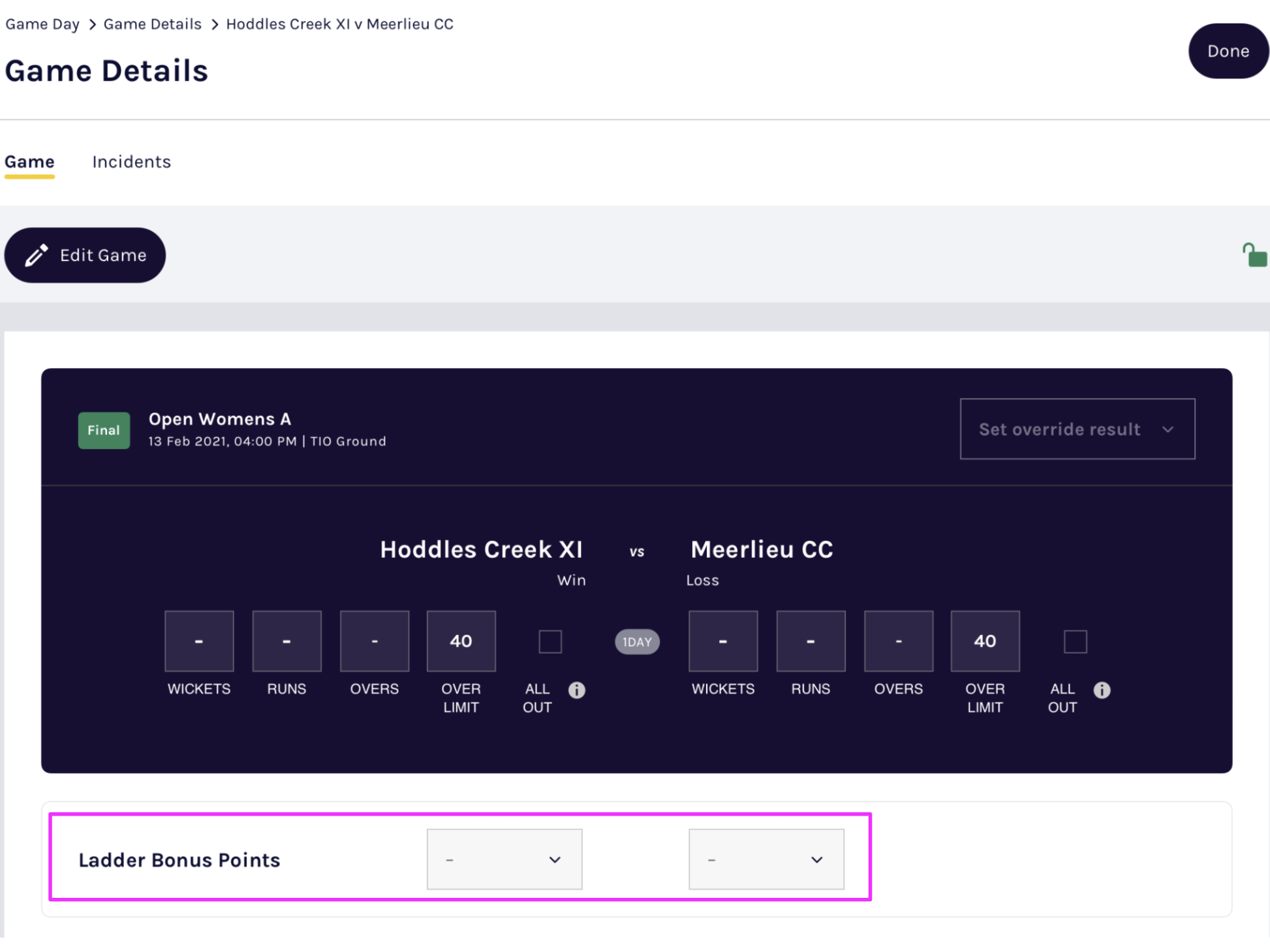Click the green unlock padlock icon
1270x952 pixels.
tap(1254, 256)
